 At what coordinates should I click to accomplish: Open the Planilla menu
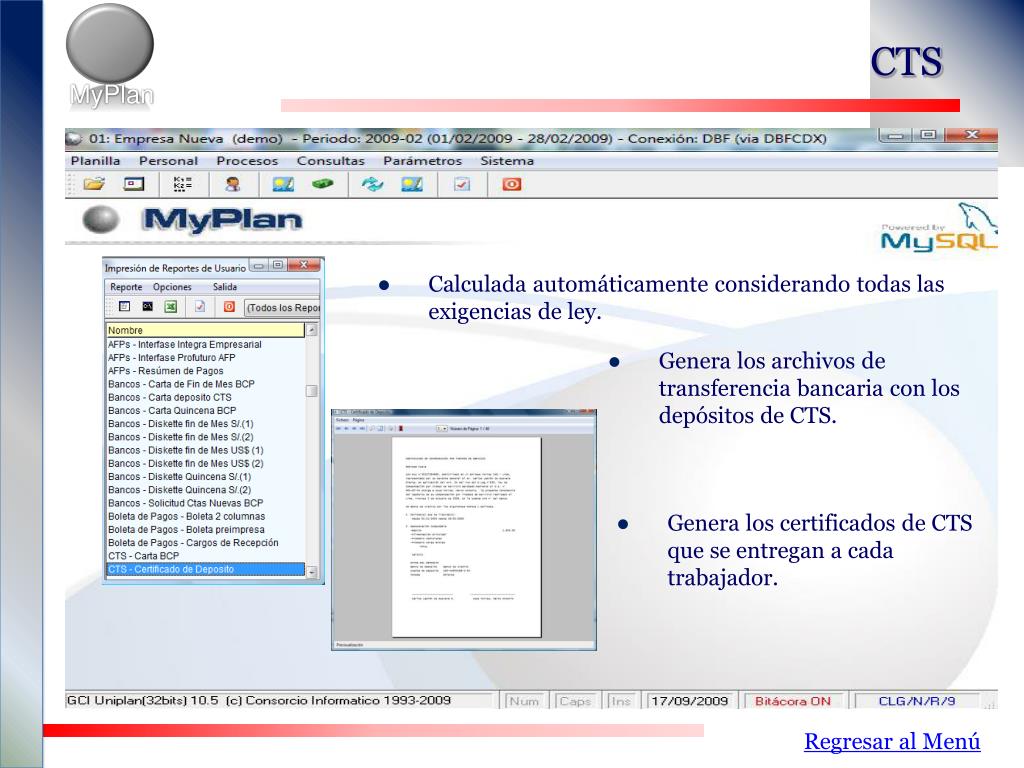click(x=95, y=161)
